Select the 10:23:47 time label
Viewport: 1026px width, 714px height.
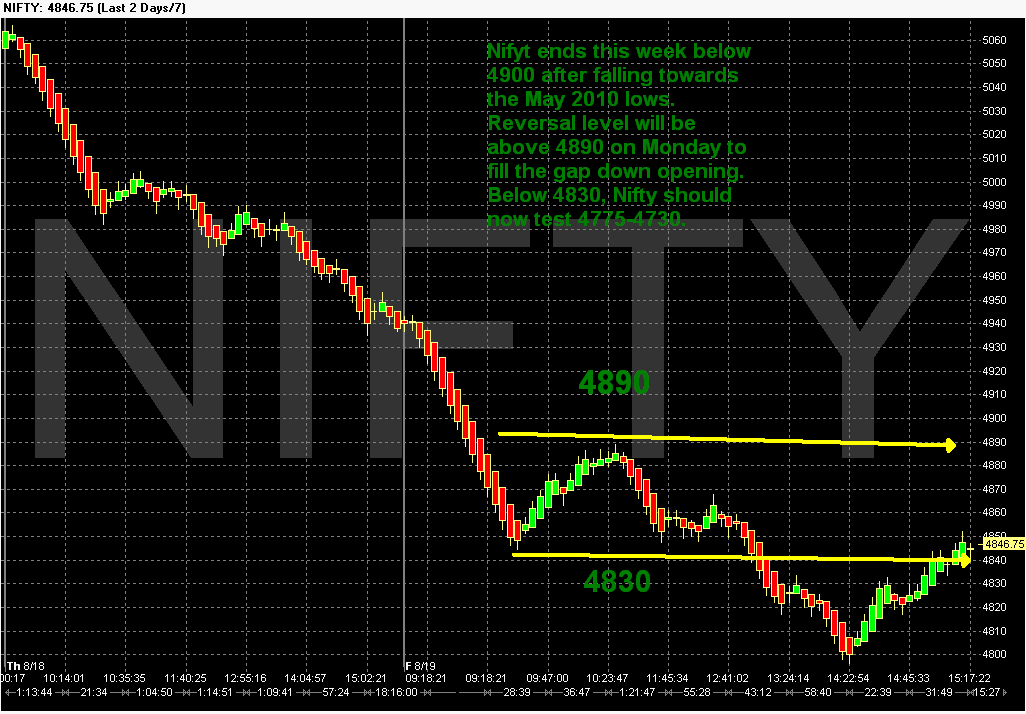(608, 678)
